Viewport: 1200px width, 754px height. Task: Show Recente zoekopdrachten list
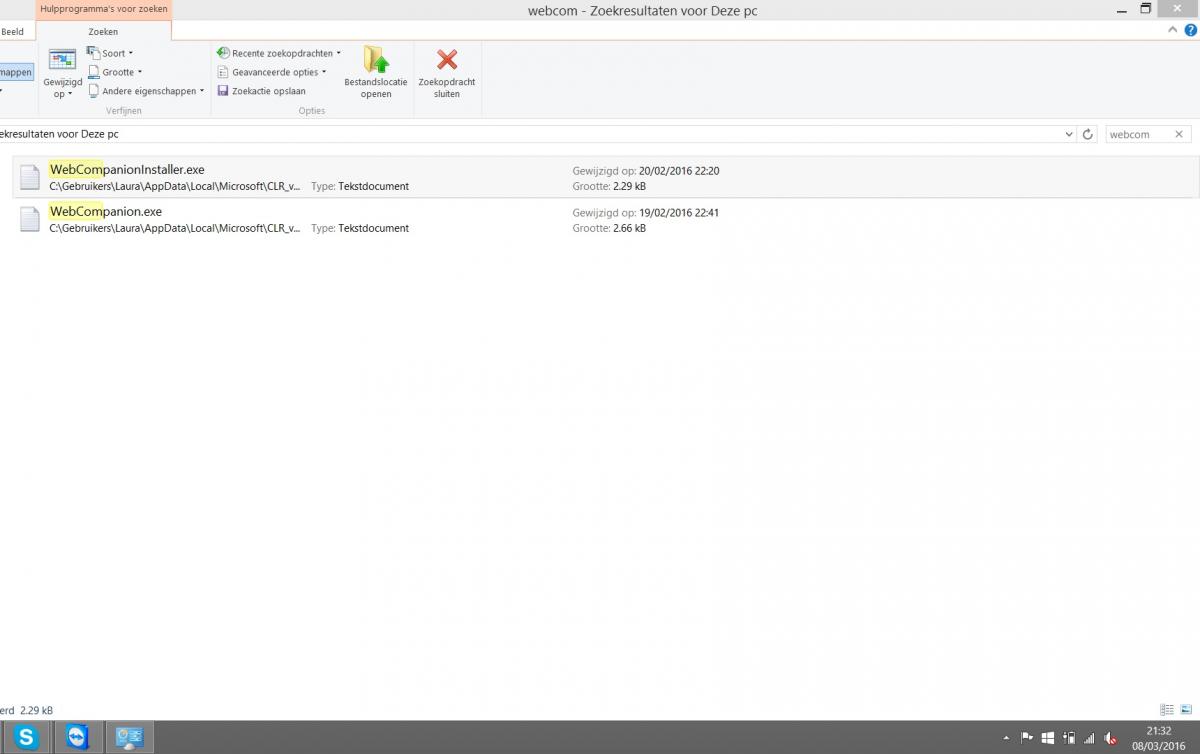coord(279,53)
